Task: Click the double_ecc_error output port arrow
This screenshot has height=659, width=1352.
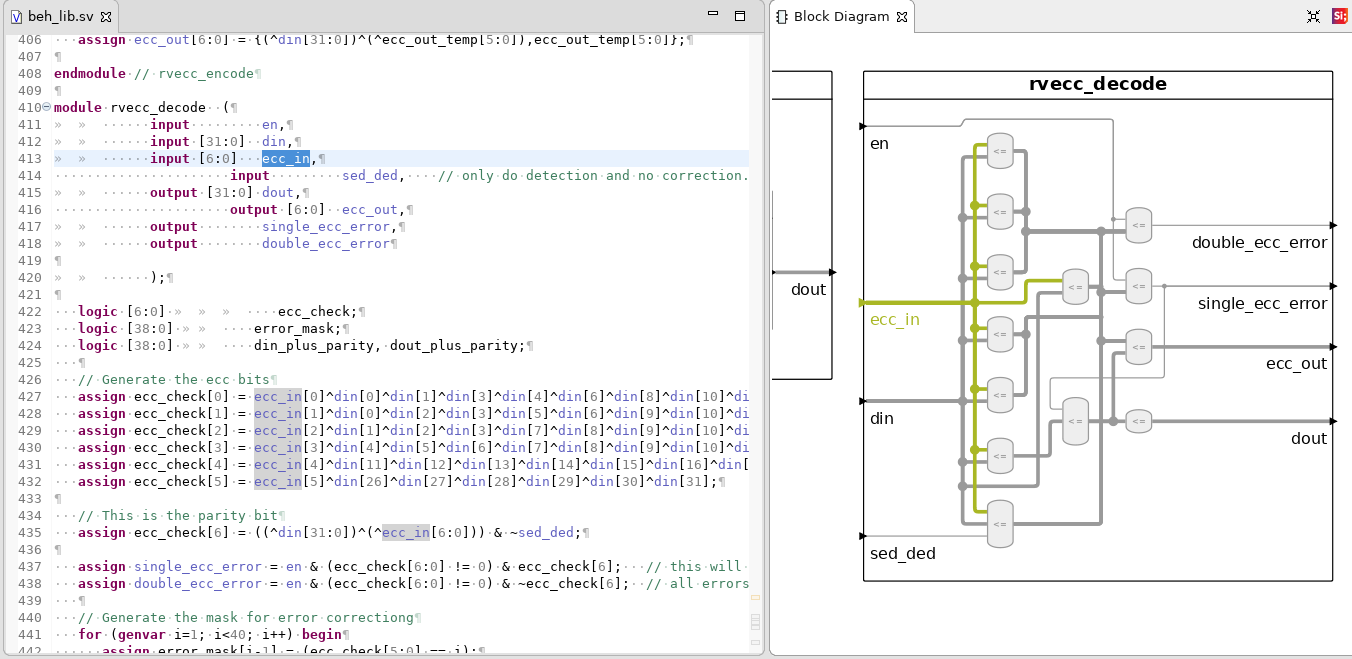Action: [x=1332, y=225]
